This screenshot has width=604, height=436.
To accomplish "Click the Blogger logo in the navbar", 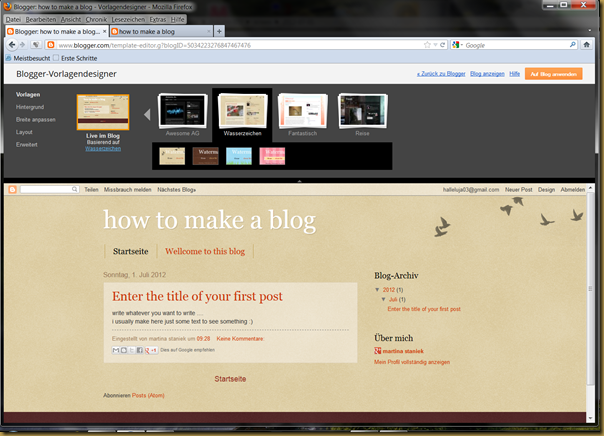I will point(13,189).
